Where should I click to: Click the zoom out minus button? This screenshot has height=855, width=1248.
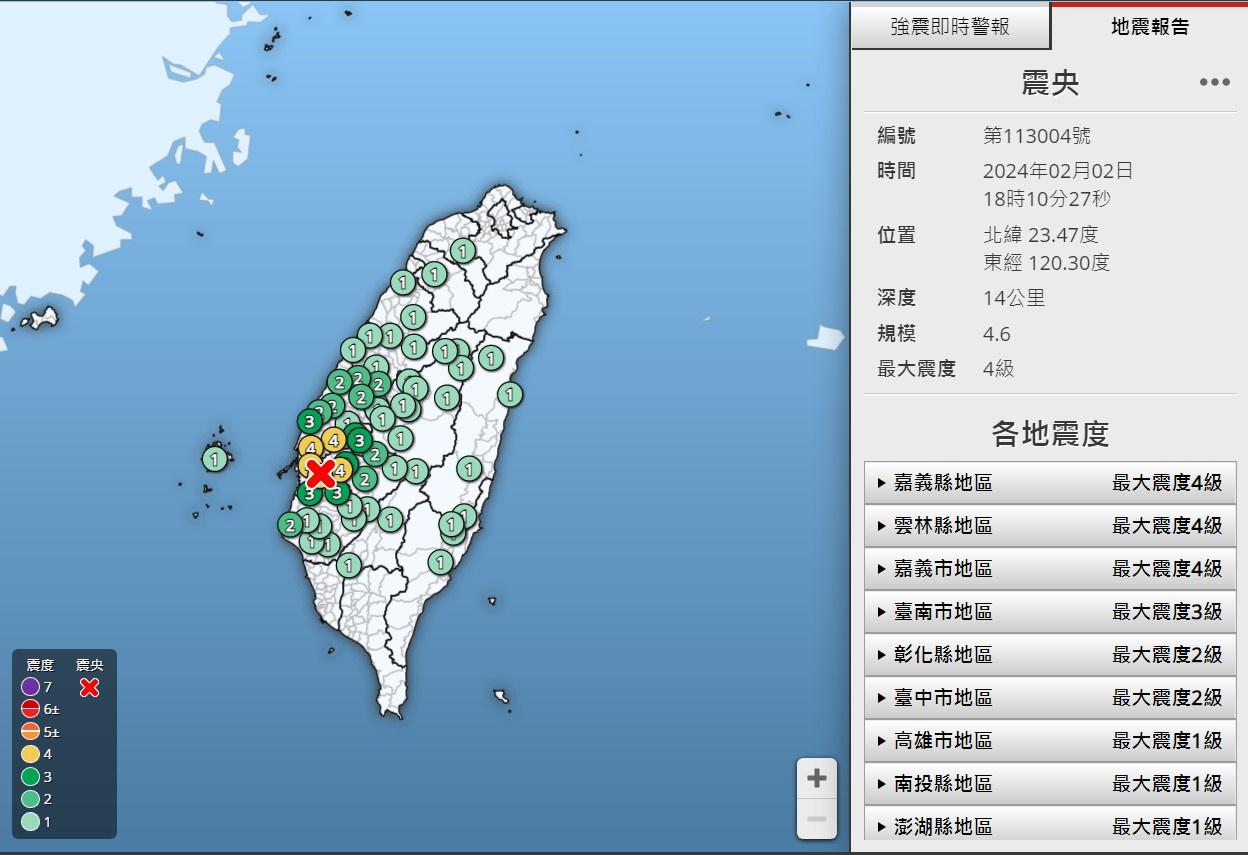pos(816,820)
